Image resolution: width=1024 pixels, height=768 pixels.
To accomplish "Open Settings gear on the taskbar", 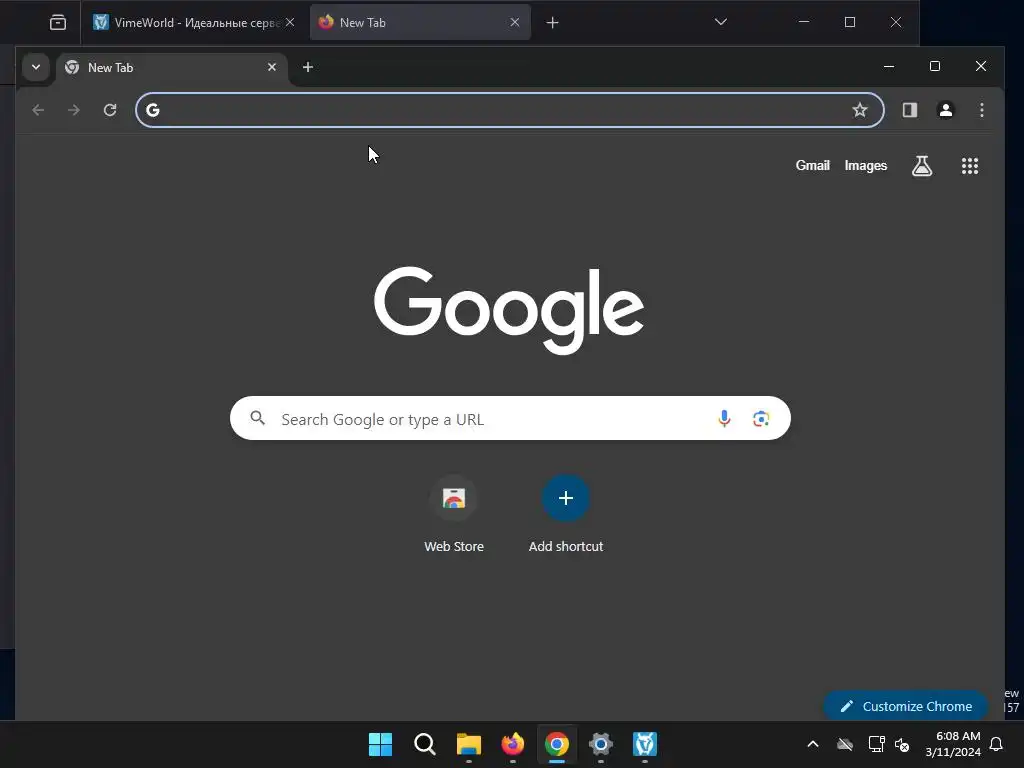I will pos(601,744).
